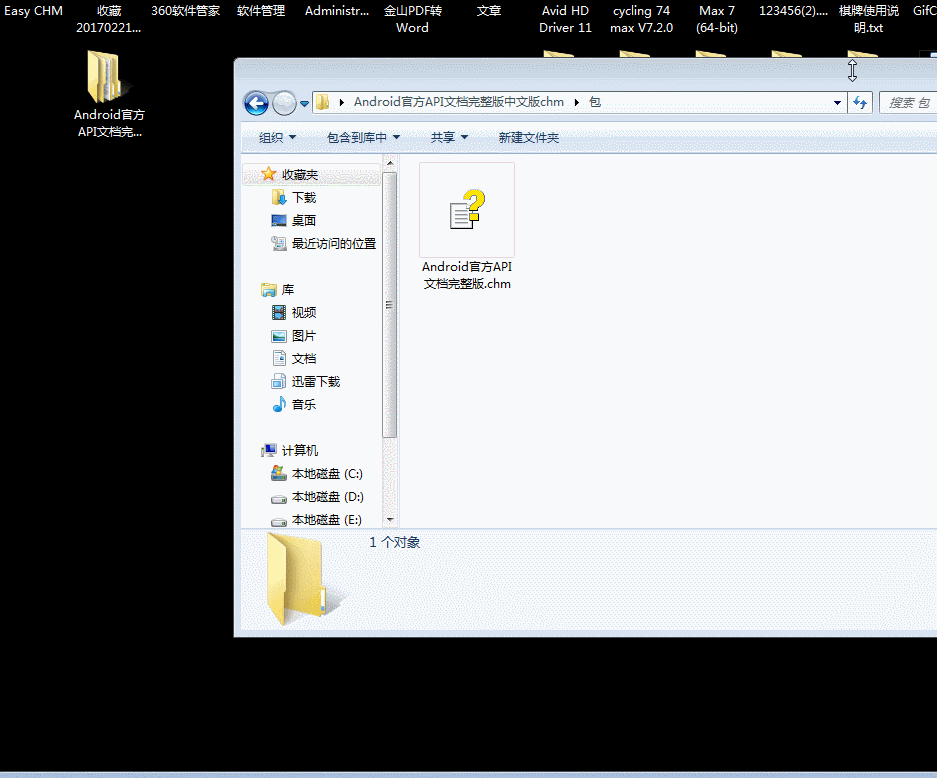Click Max 7 (64-bit) desktop label
937x778 pixels.
pos(716,19)
